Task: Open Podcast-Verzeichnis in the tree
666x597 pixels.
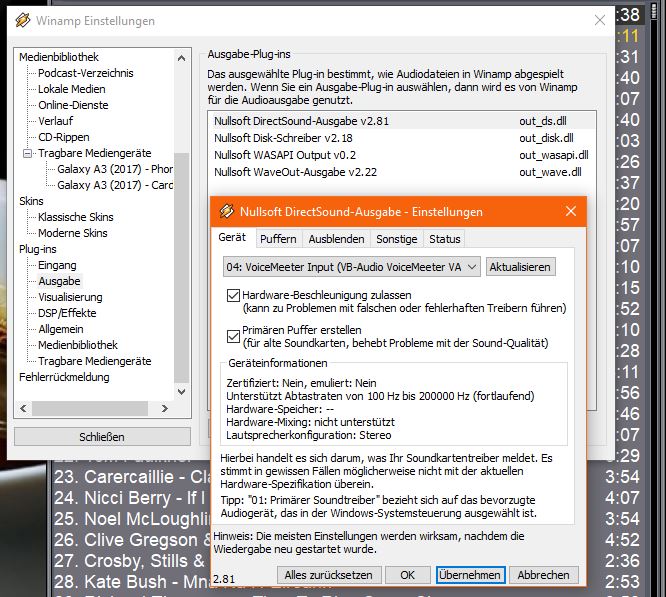Action: tap(86, 73)
